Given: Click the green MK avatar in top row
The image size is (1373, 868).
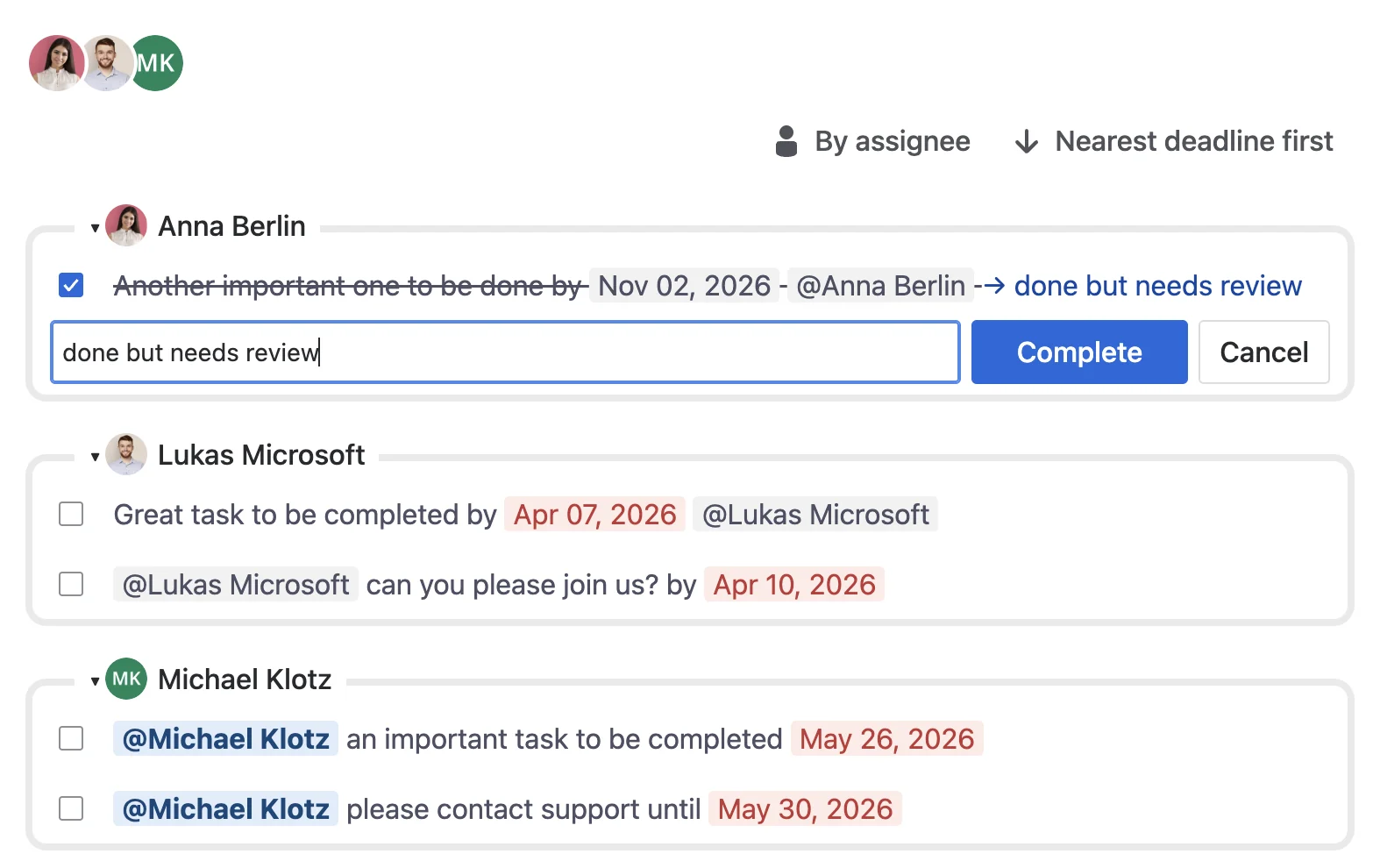Looking at the screenshot, I should coord(156,63).
